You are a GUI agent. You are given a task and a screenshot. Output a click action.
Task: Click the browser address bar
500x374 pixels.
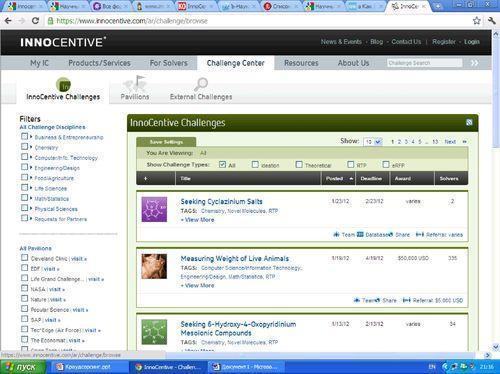click(x=257, y=21)
